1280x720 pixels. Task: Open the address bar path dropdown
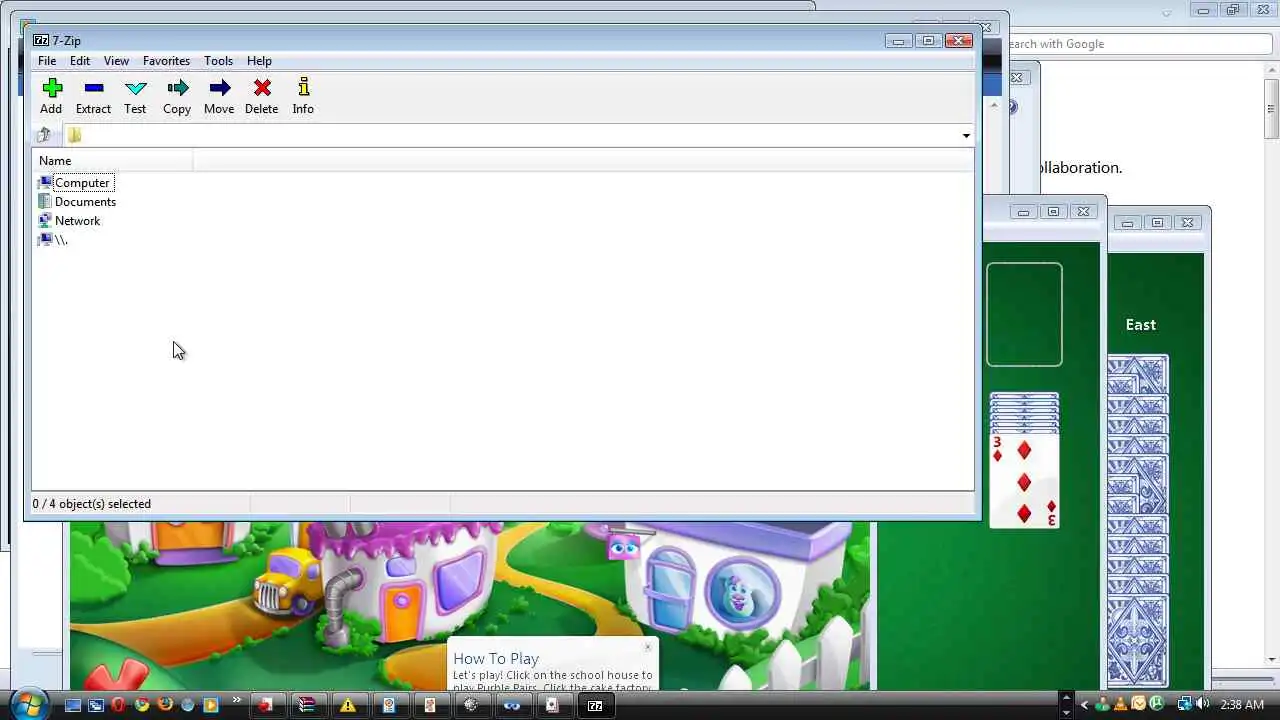click(x=966, y=136)
